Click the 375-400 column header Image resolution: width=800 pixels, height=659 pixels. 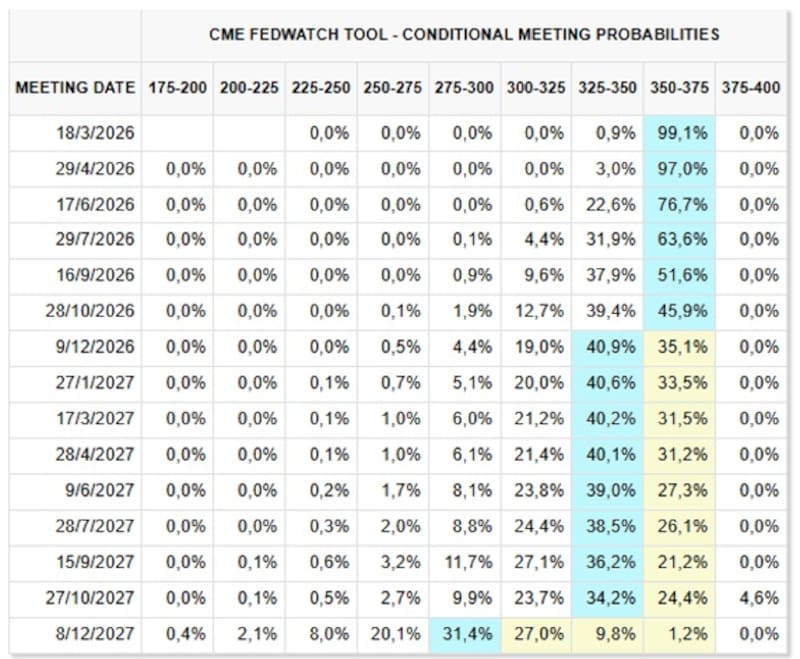pos(750,88)
